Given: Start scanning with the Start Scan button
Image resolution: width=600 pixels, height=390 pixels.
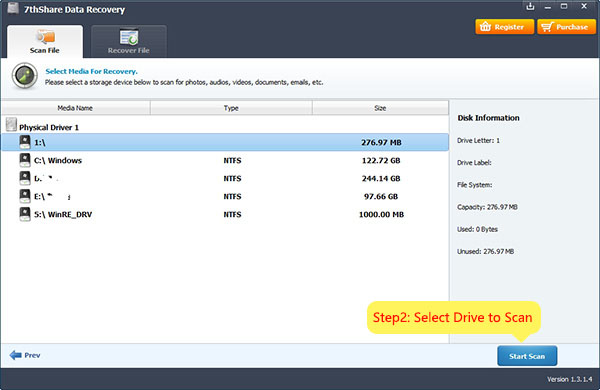Looking at the screenshot, I should 527,356.
